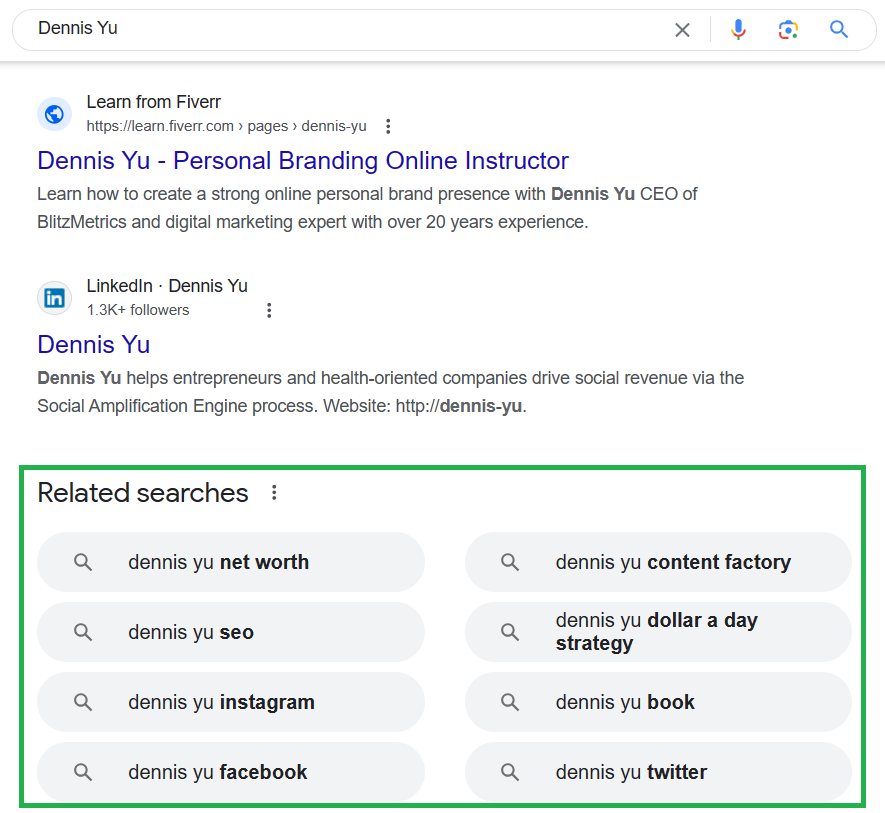
Task: Open the more options menu for the LinkedIn result
Action: (x=269, y=310)
